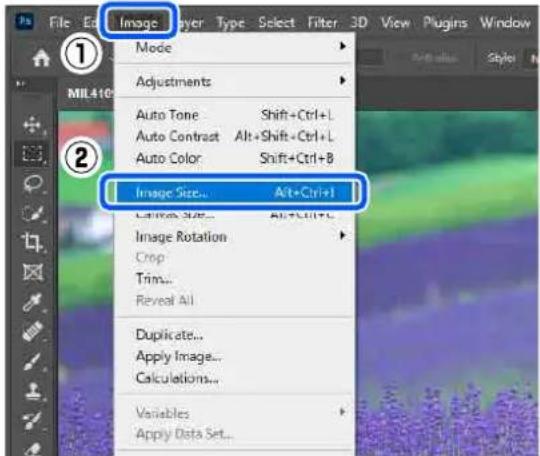Viewport: 540px width, 456px height.
Task: Choose Calculations...
Action: [234, 378]
